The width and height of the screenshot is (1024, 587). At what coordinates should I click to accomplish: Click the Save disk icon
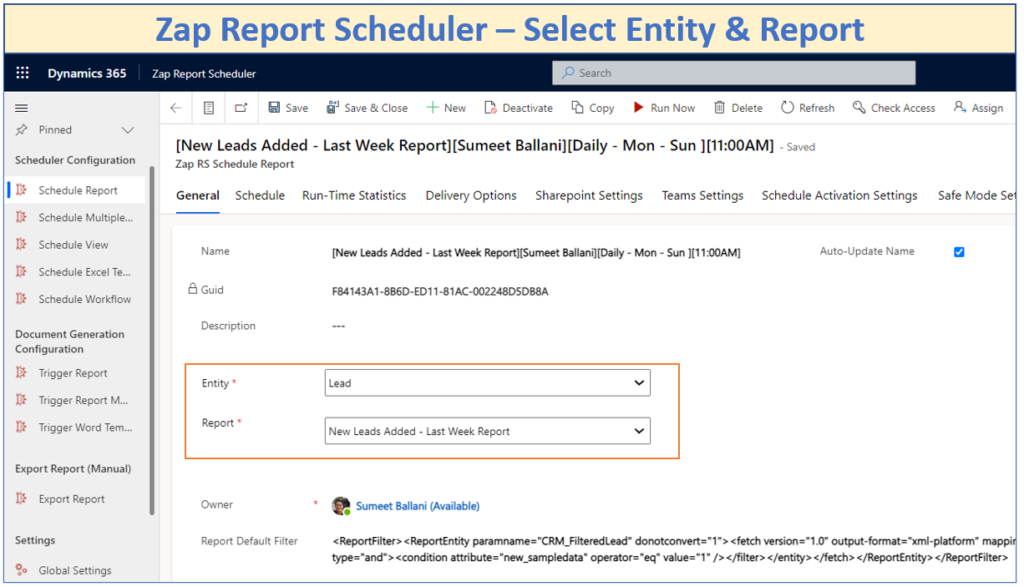pos(274,108)
